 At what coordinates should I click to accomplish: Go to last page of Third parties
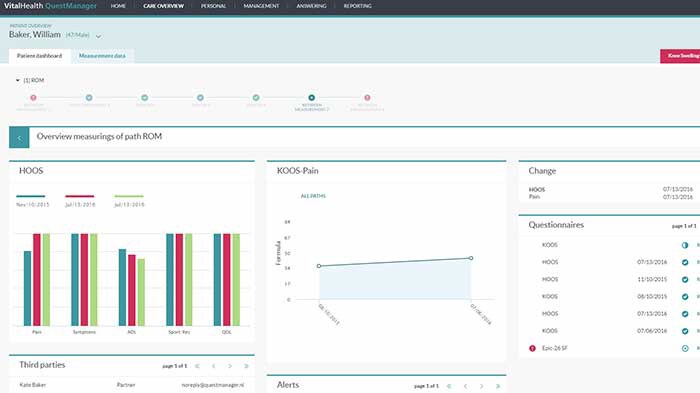pos(246,366)
